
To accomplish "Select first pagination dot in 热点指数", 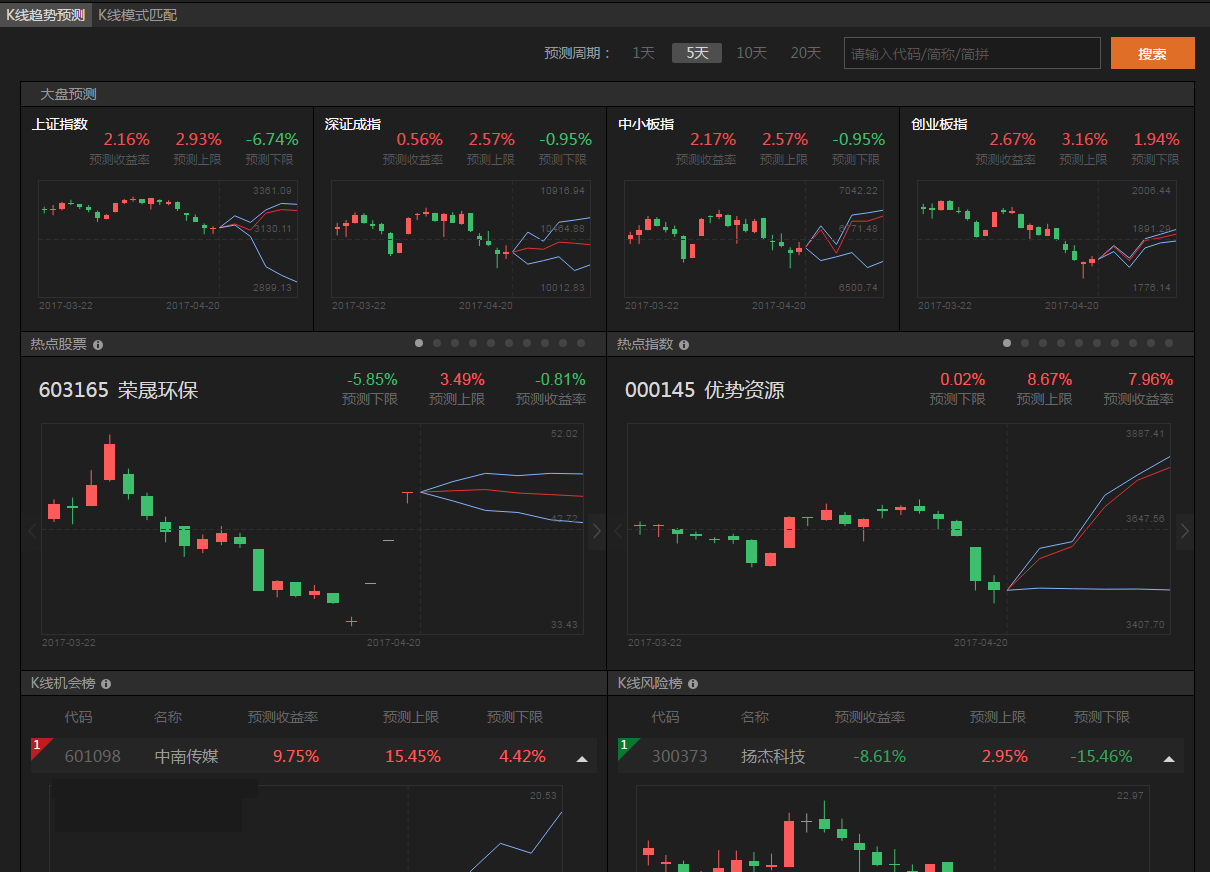I will point(1007,343).
